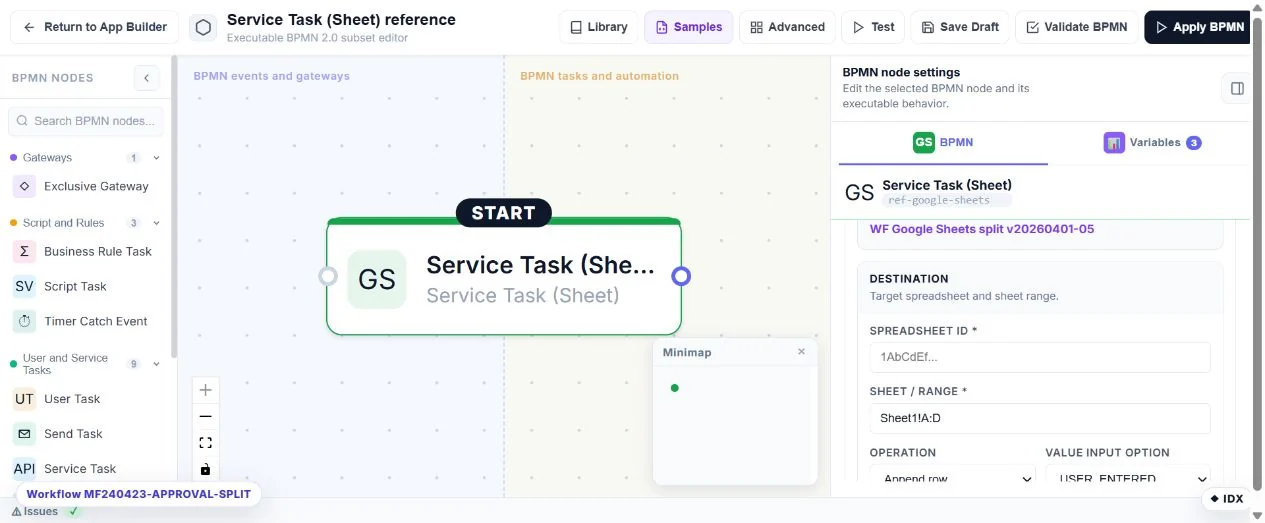Click the Workflow MF240423-APPROVAL-SPLIT badge

click(x=139, y=494)
